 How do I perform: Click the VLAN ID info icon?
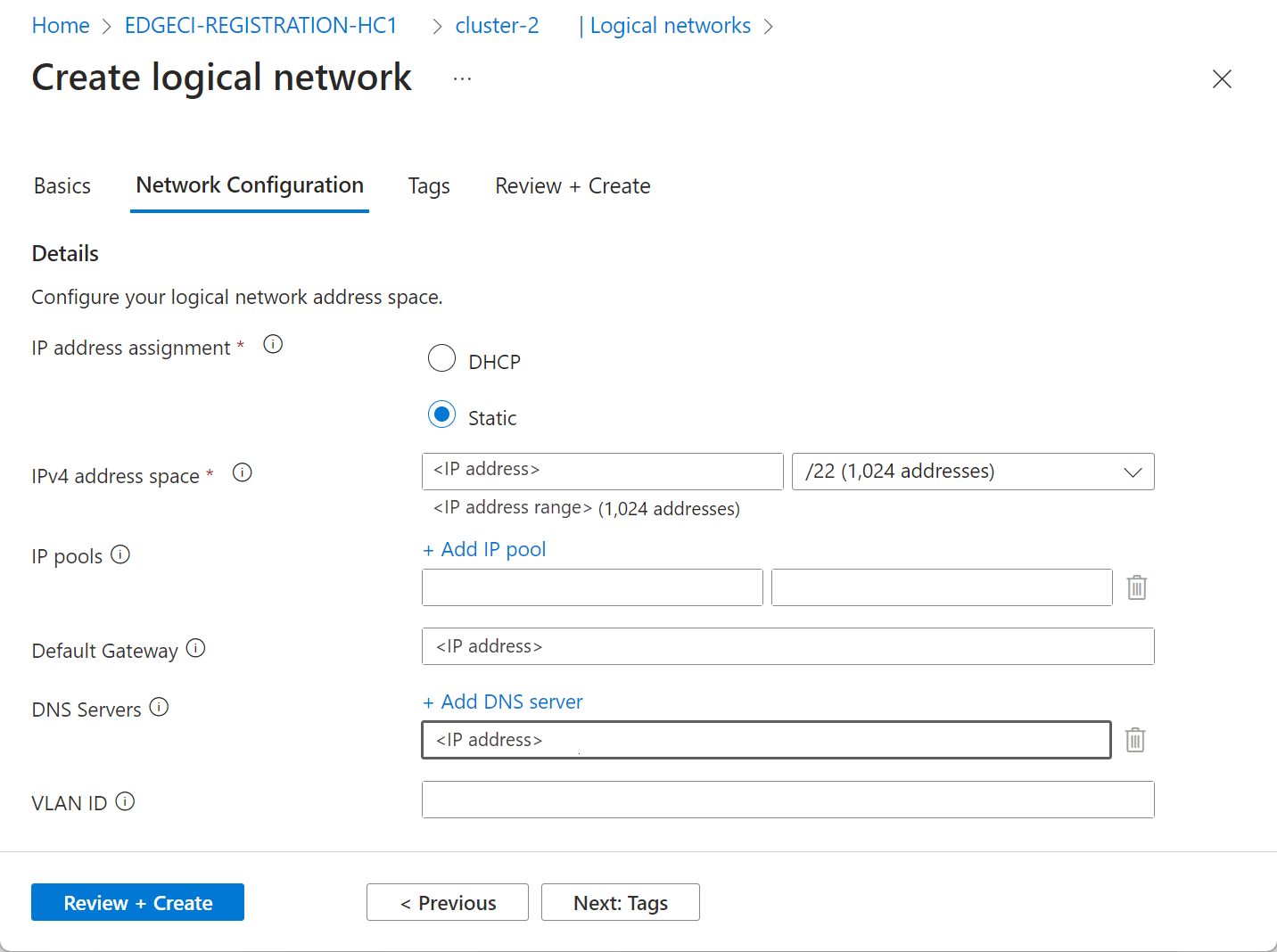pos(126,802)
